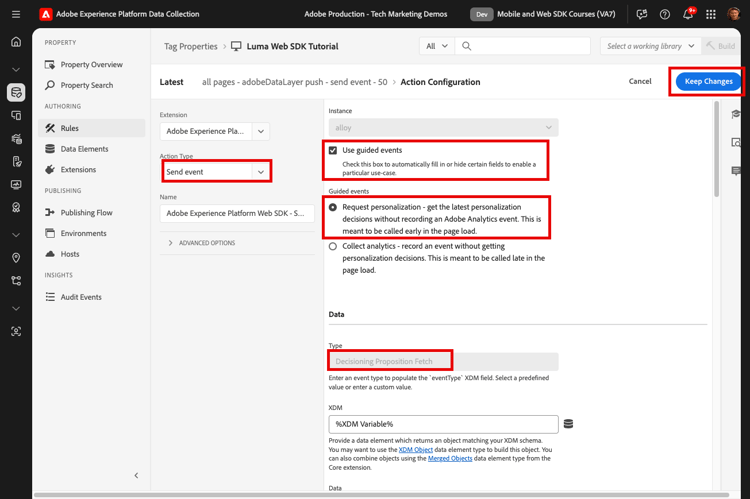Click the XDM data element picker icon

point(568,424)
